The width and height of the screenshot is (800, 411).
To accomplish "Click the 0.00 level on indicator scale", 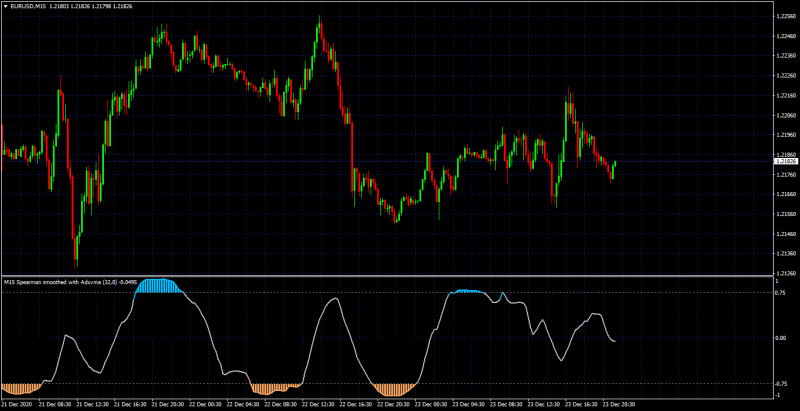I will pyautogui.click(x=780, y=338).
